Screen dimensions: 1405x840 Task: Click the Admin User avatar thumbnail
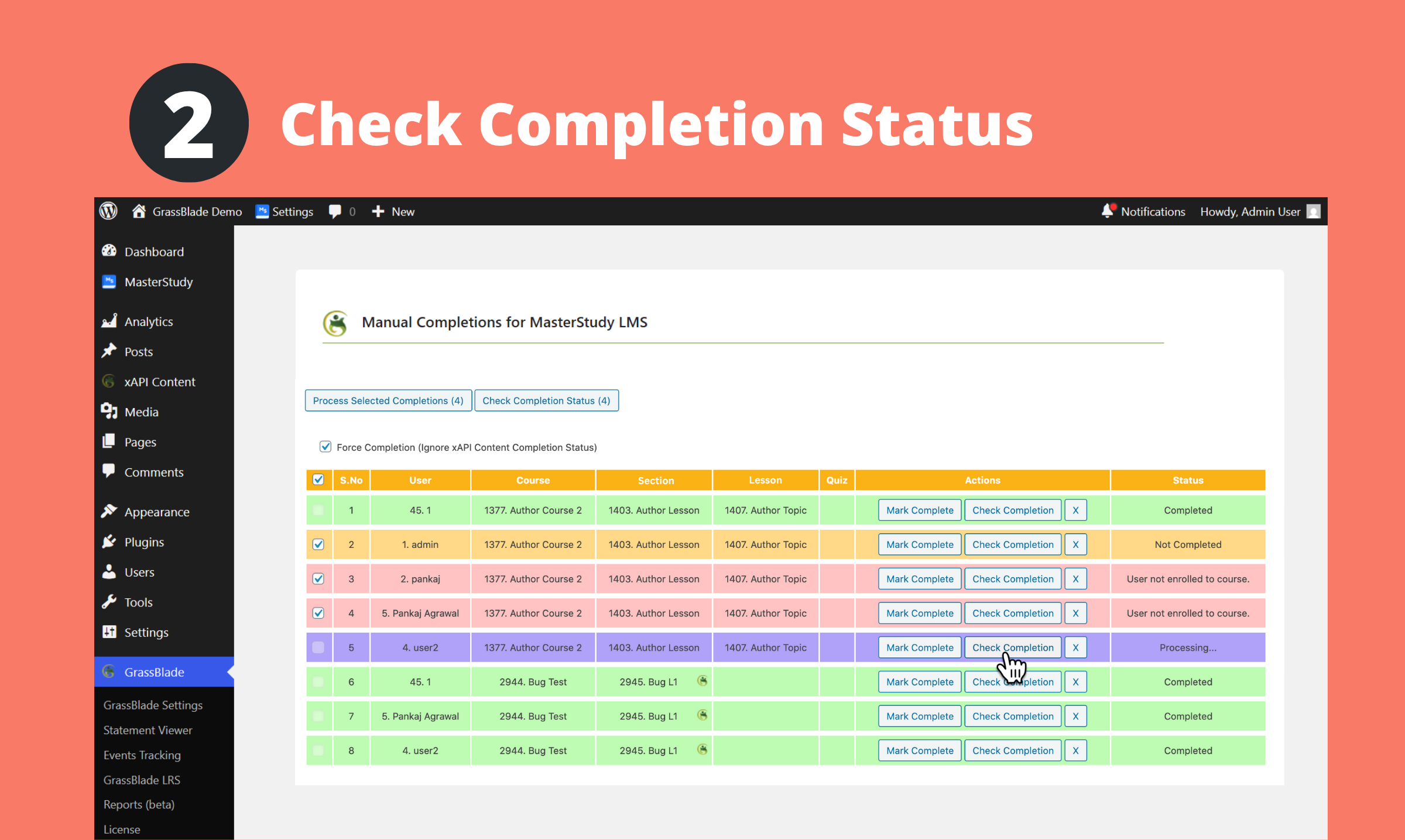(x=1314, y=211)
